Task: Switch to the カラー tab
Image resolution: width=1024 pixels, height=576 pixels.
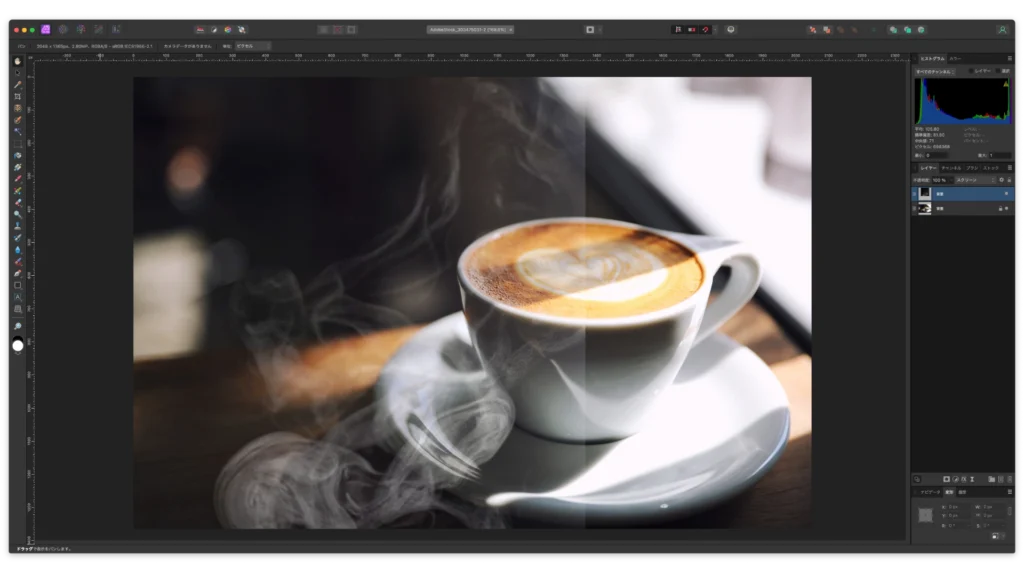Action: [955, 59]
